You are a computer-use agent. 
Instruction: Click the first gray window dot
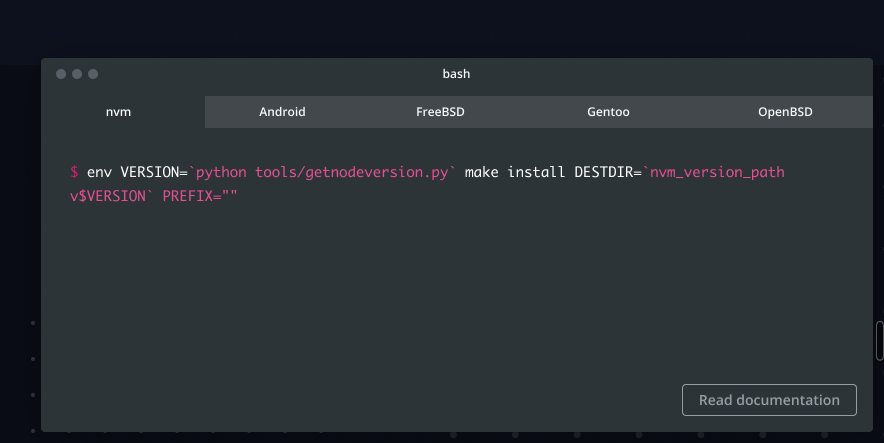point(61,74)
